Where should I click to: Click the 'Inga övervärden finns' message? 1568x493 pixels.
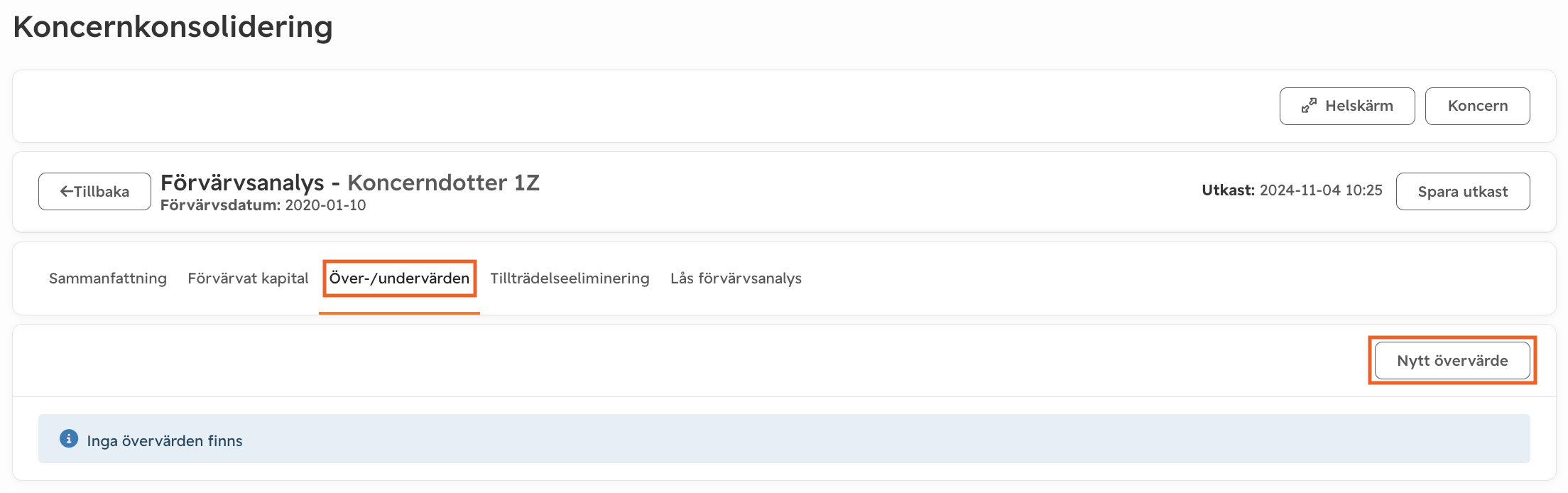(x=165, y=441)
